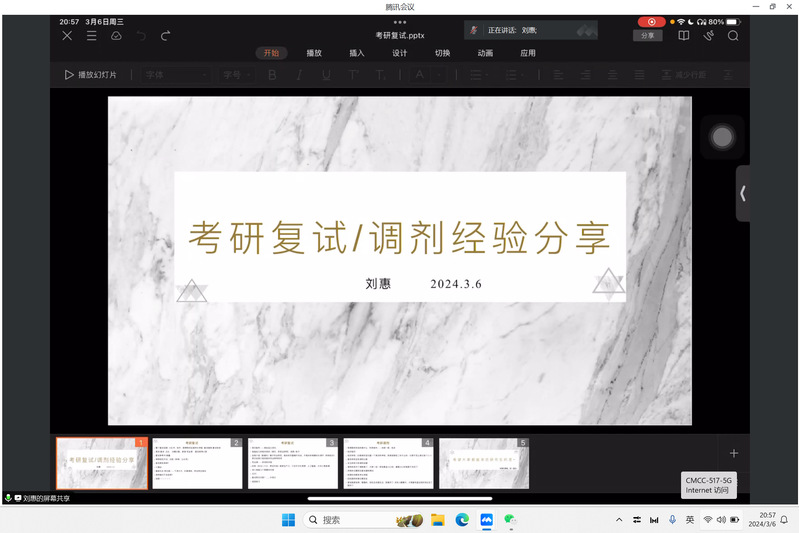Toggle italic formatting

(x=299, y=75)
